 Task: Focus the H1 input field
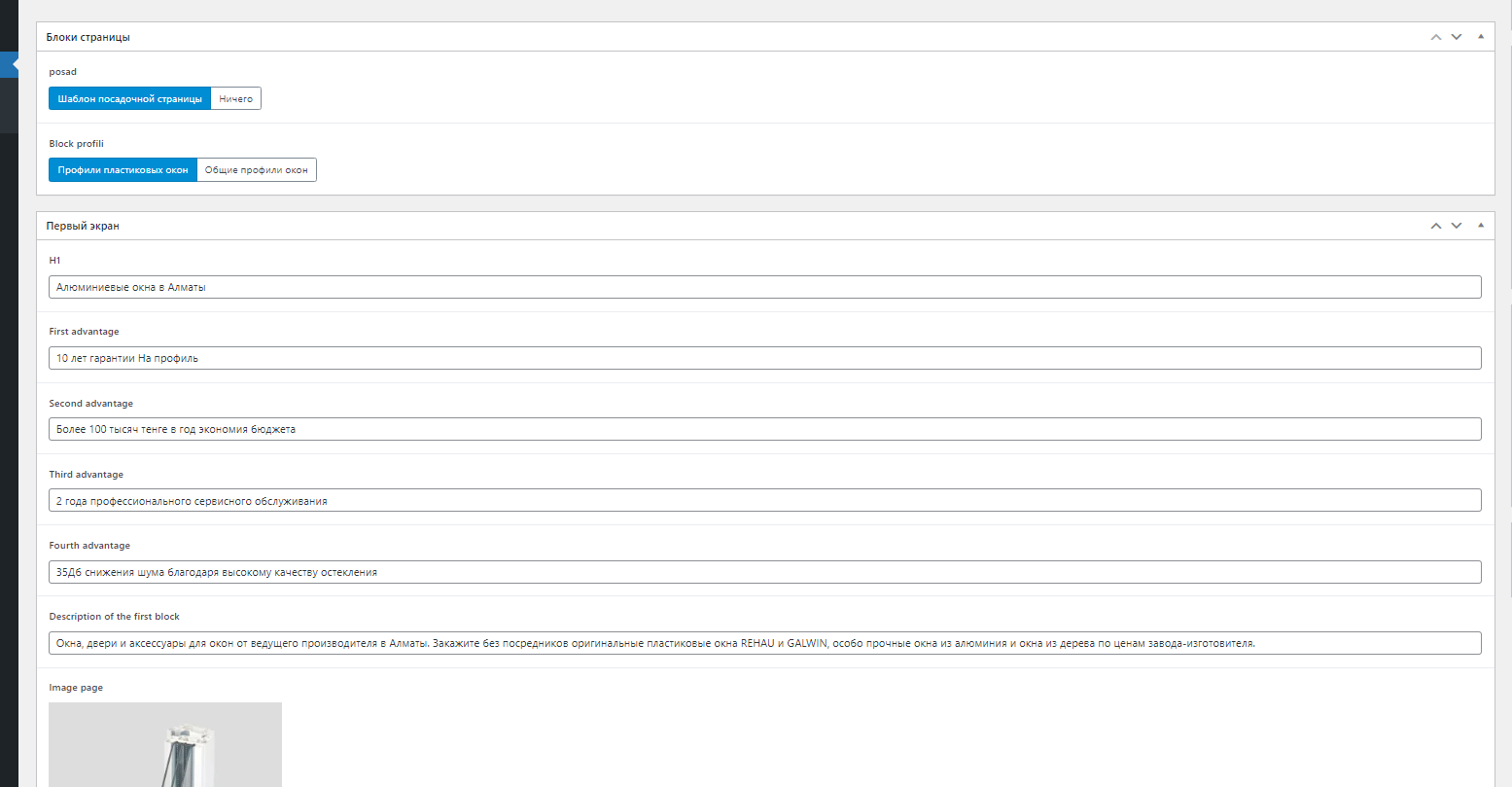point(765,287)
